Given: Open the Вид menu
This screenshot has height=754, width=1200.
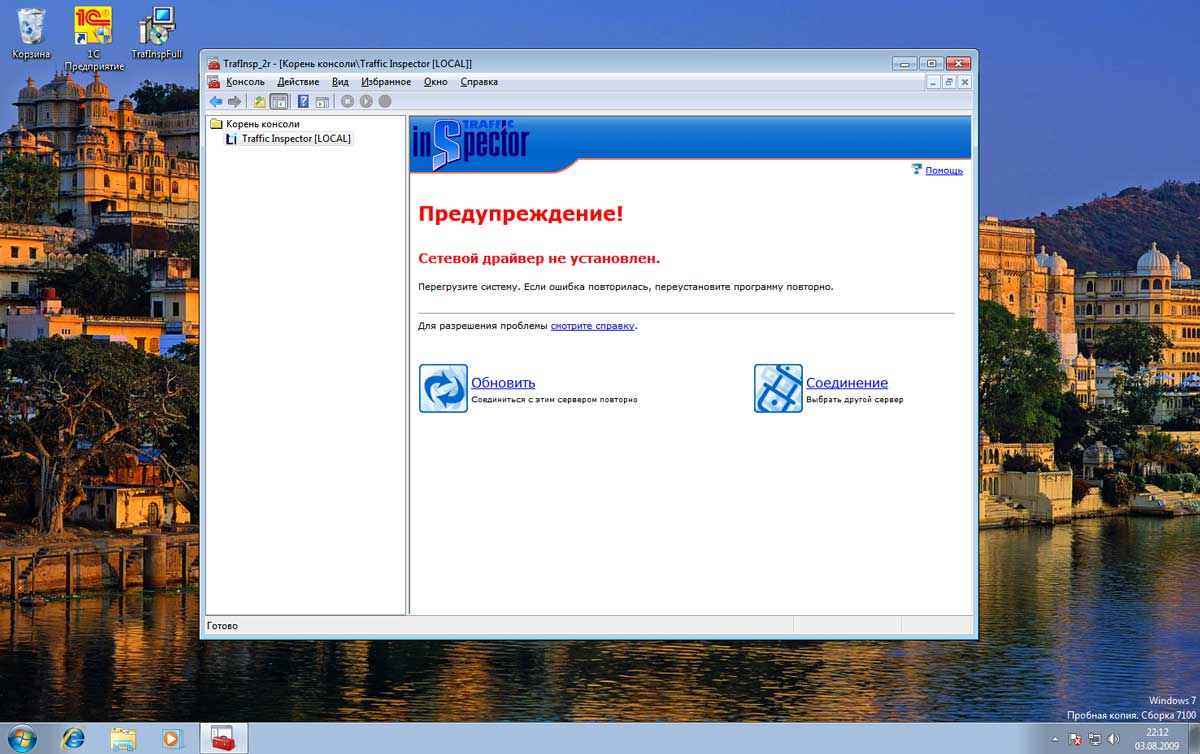Looking at the screenshot, I should coord(340,82).
